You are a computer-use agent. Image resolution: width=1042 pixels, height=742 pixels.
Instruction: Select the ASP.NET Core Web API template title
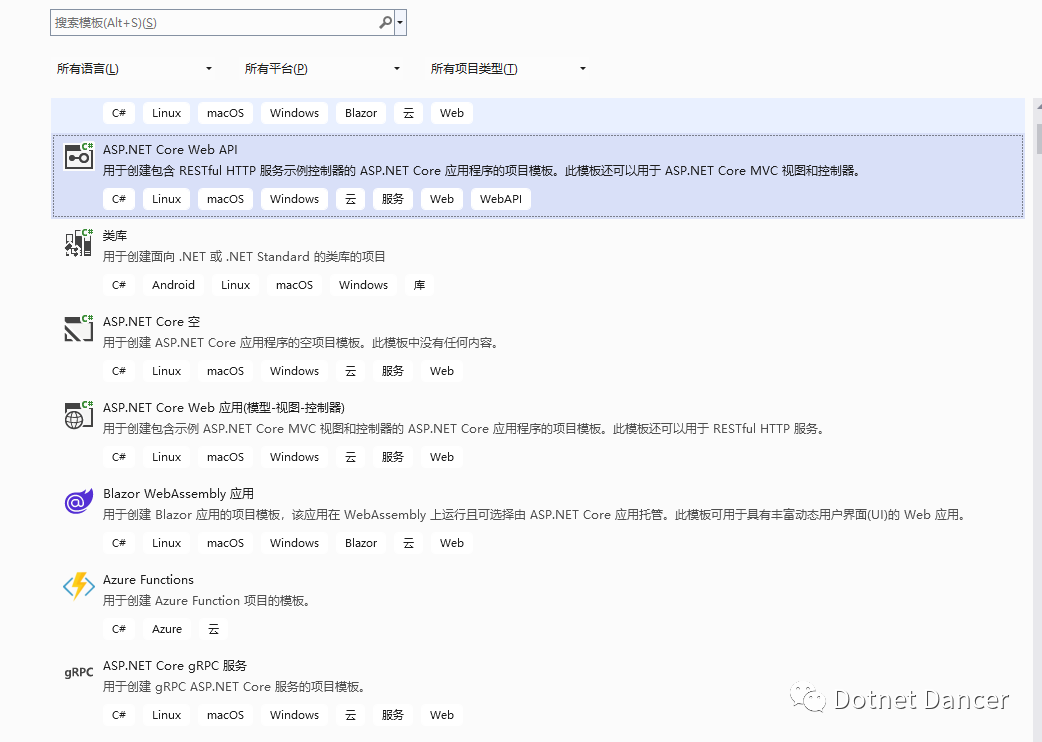coord(170,149)
